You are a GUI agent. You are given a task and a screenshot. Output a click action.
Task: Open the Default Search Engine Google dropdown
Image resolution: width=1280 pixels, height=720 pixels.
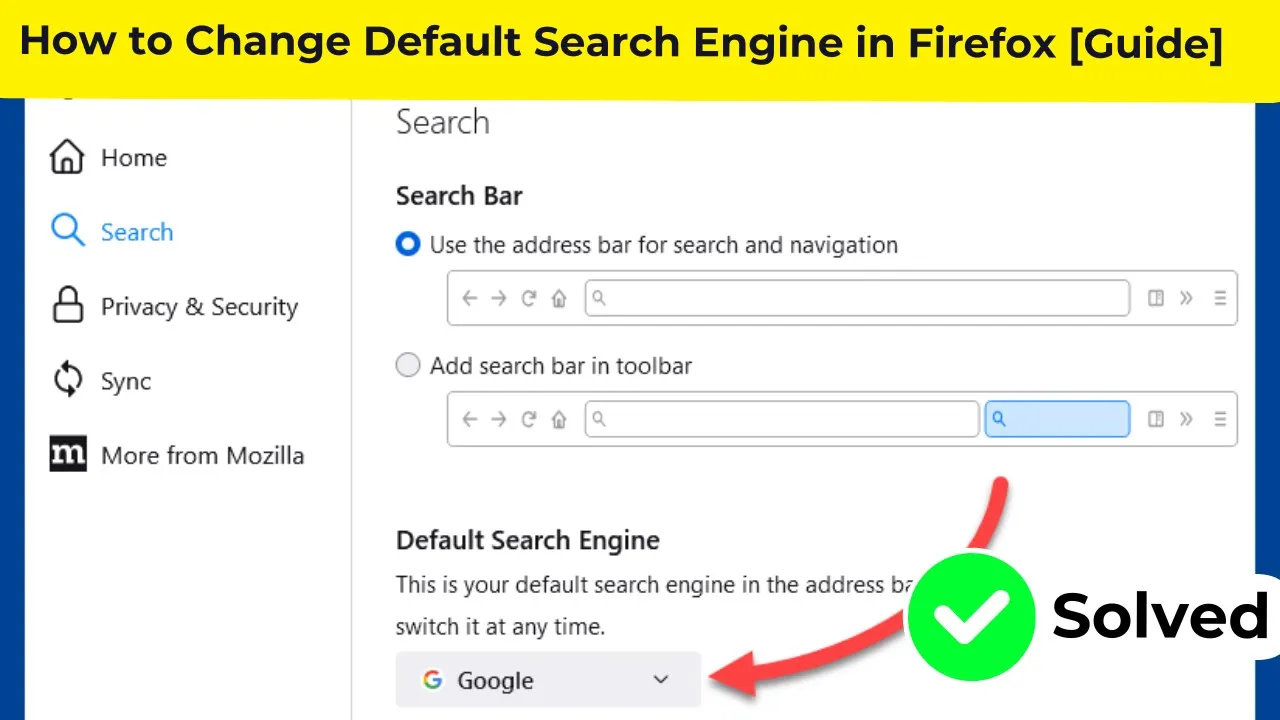(x=548, y=680)
